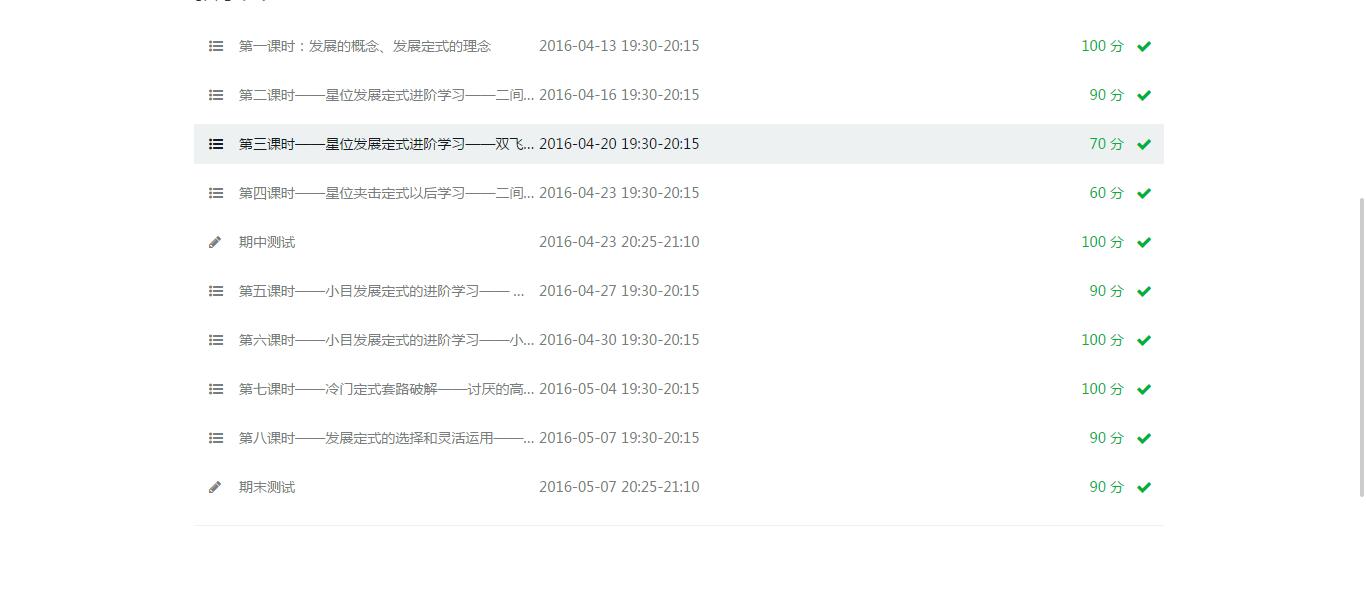Click the green checkmark on 期末测试 row

(1144, 487)
